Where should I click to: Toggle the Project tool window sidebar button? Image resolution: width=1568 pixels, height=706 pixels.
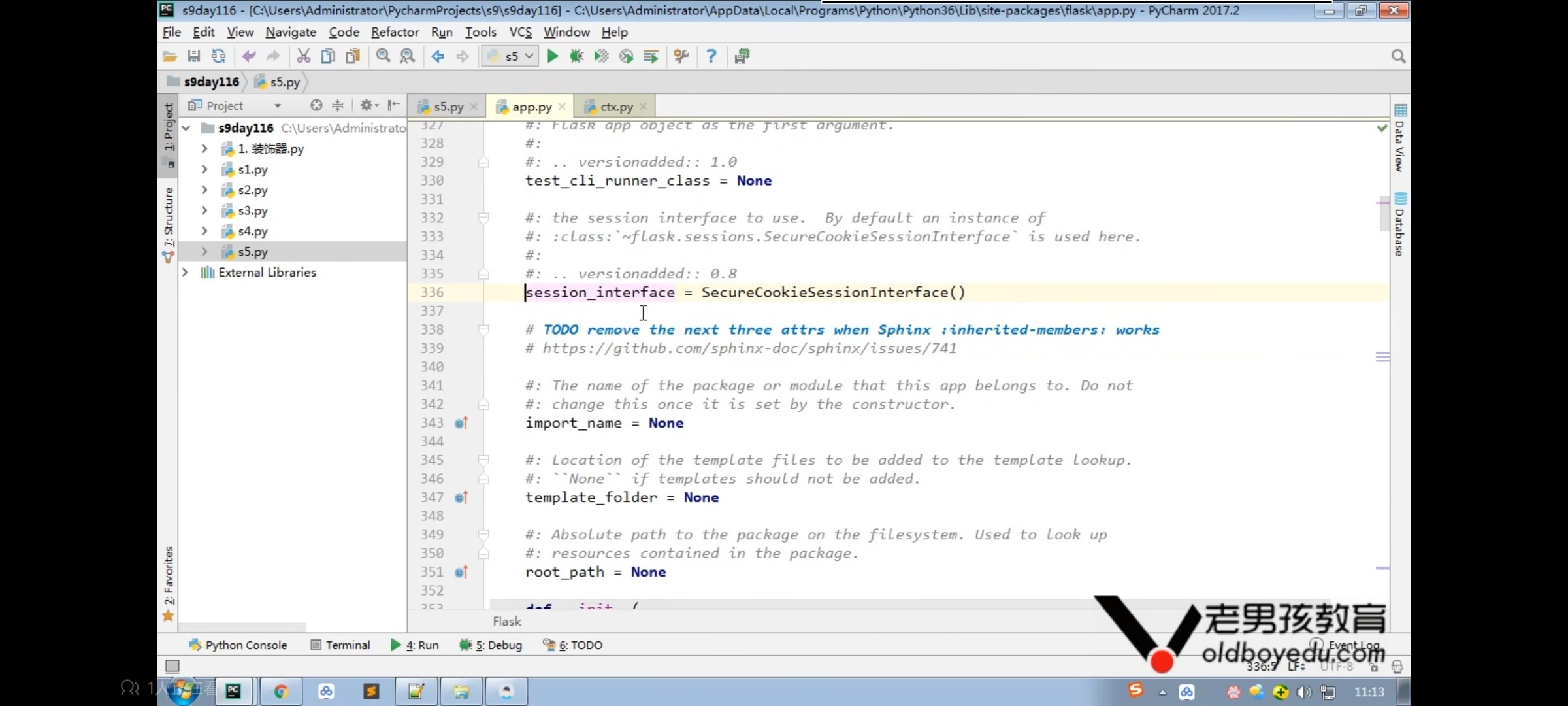click(169, 127)
